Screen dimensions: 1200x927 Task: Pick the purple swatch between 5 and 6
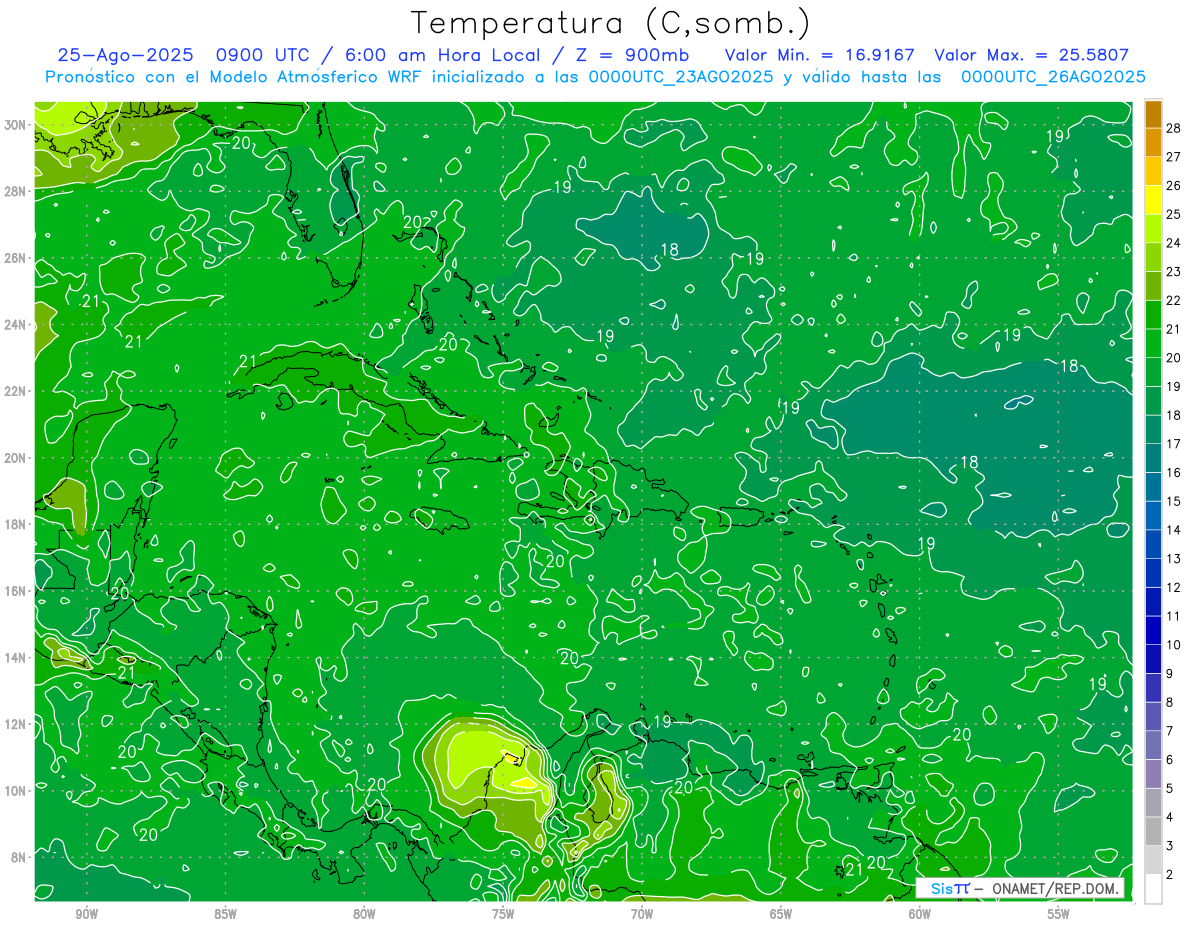tap(1153, 774)
